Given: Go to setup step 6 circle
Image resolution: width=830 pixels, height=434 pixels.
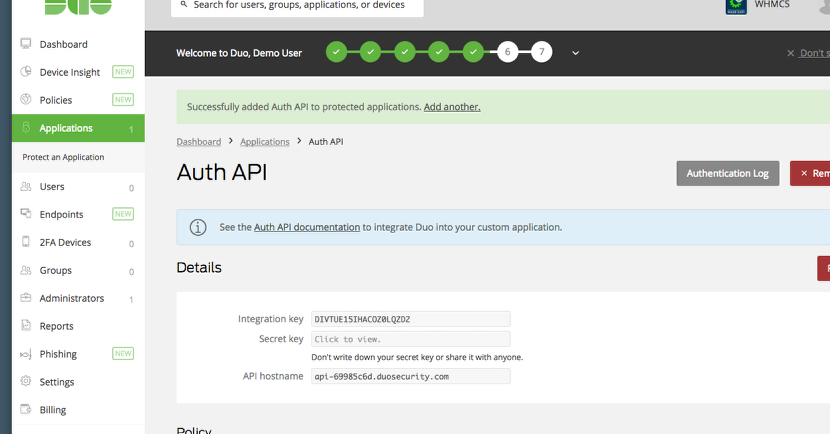Looking at the screenshot, I should click(x=507, y=52).
